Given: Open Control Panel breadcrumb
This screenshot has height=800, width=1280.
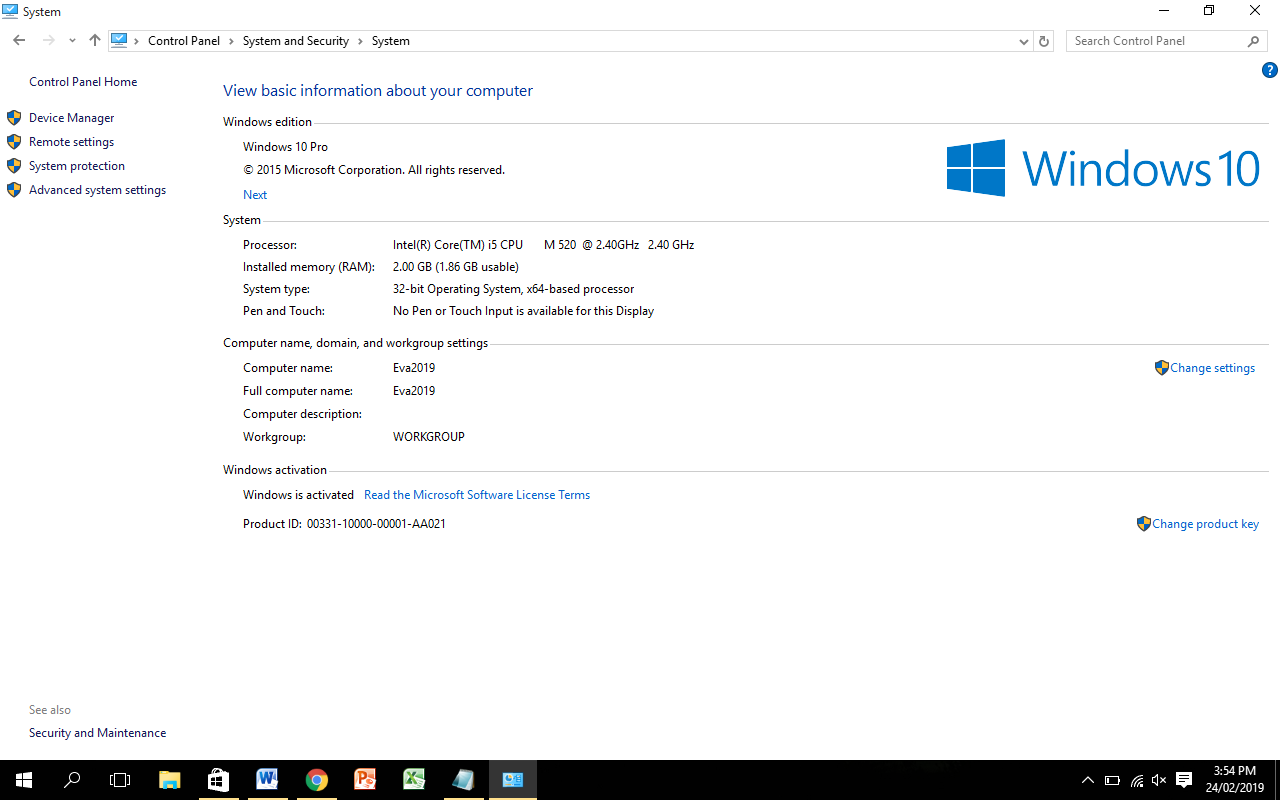Looking at the screenshot, I should tap(184, 41).
